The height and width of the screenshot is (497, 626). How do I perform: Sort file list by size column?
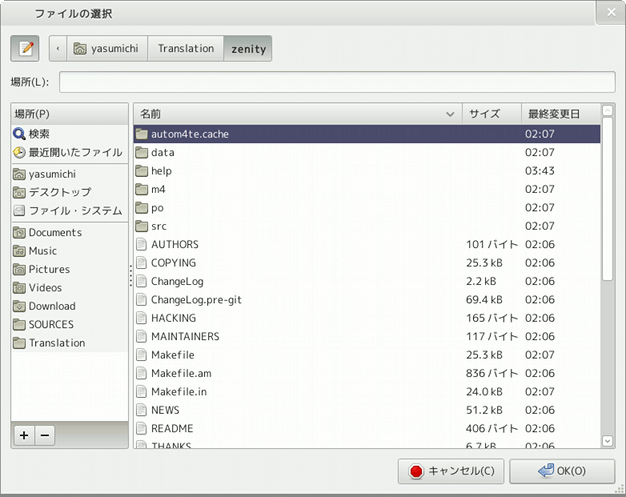[490, 114]
